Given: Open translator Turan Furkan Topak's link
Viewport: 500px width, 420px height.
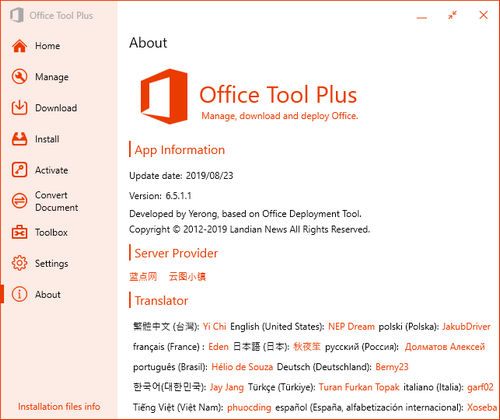Looking at the screenshot, I should click(359, 387).
